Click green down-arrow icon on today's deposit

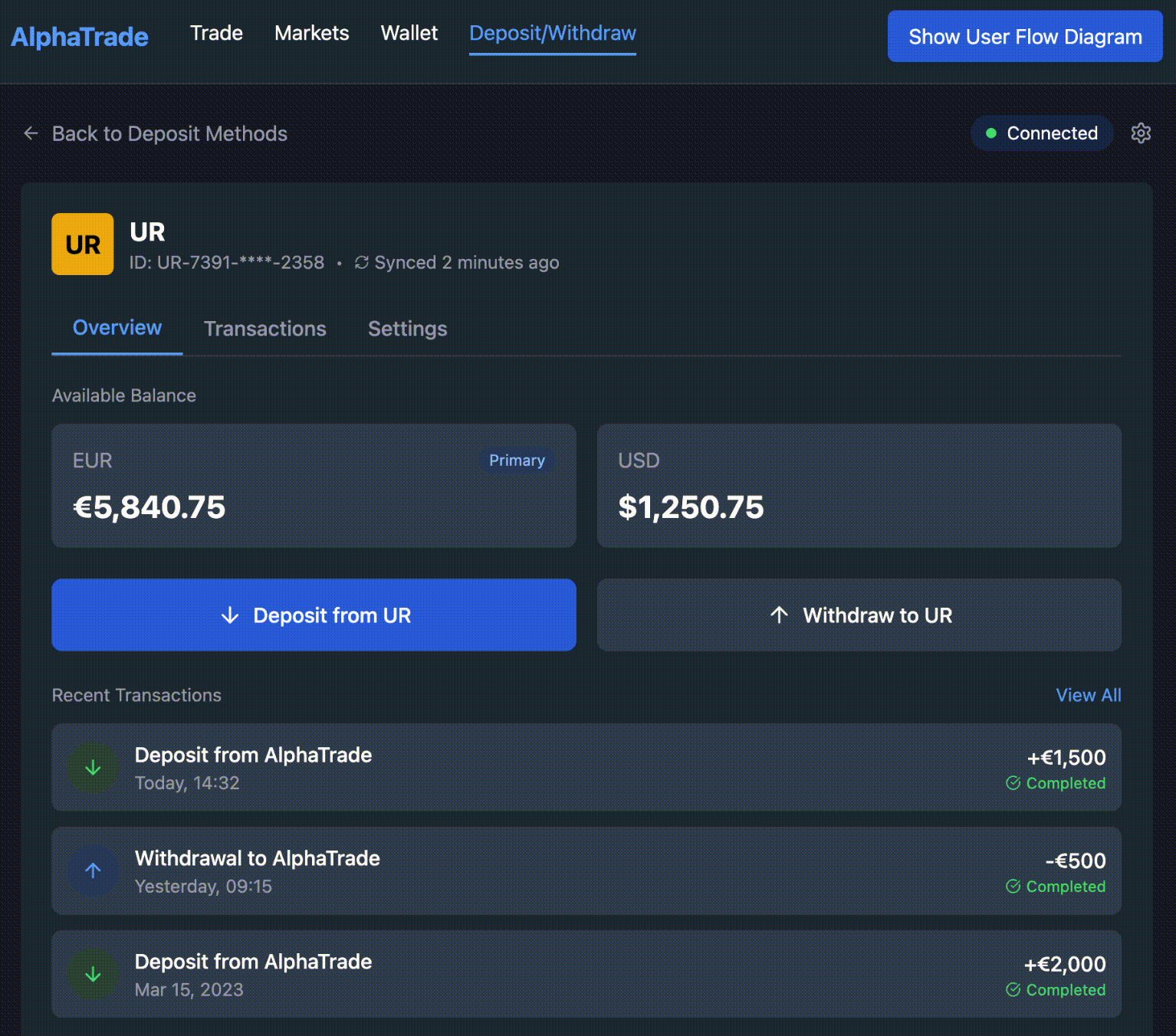pyautogui.click(x=93, y=768)
